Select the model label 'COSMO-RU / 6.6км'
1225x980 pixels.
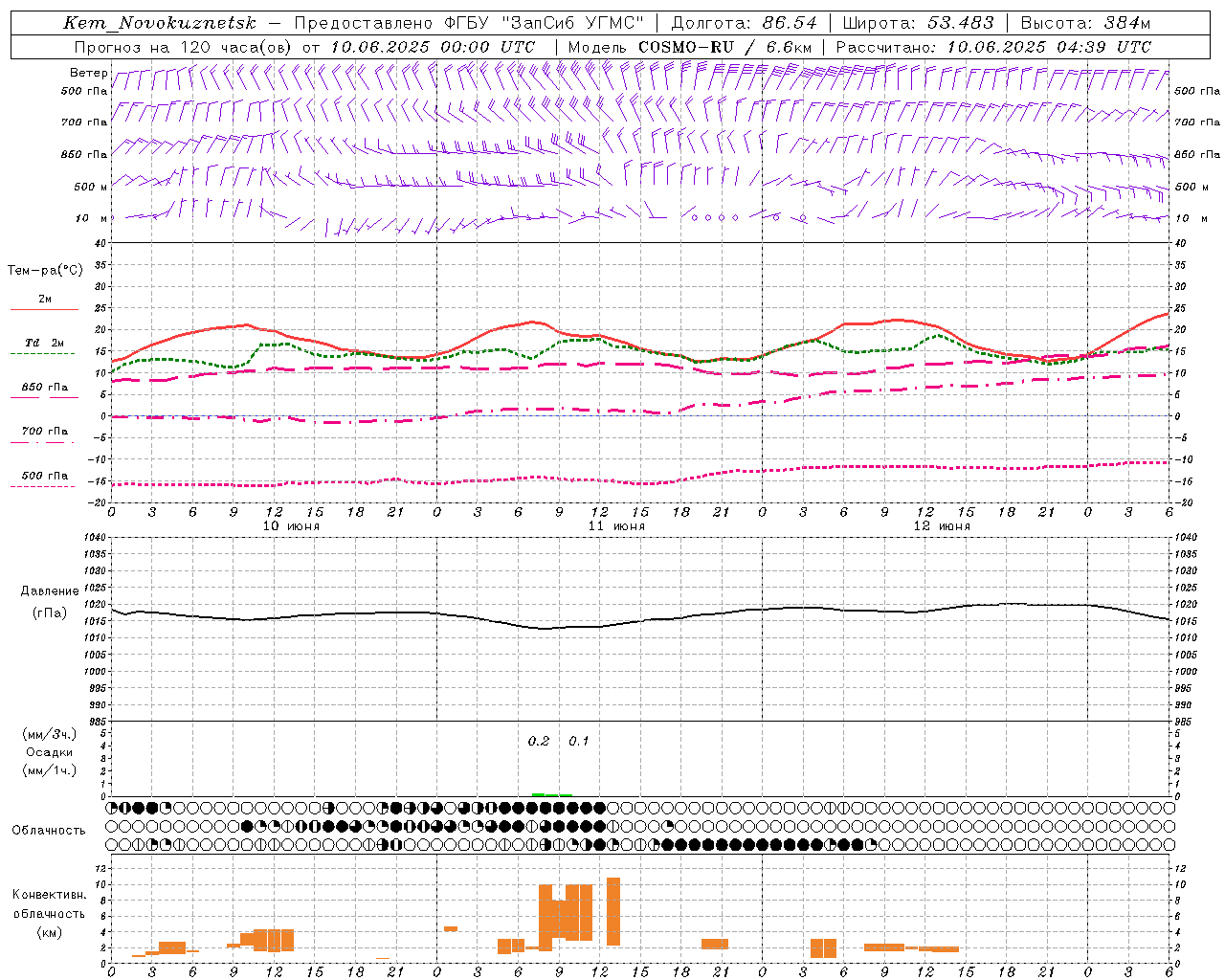tap(725, 47)
